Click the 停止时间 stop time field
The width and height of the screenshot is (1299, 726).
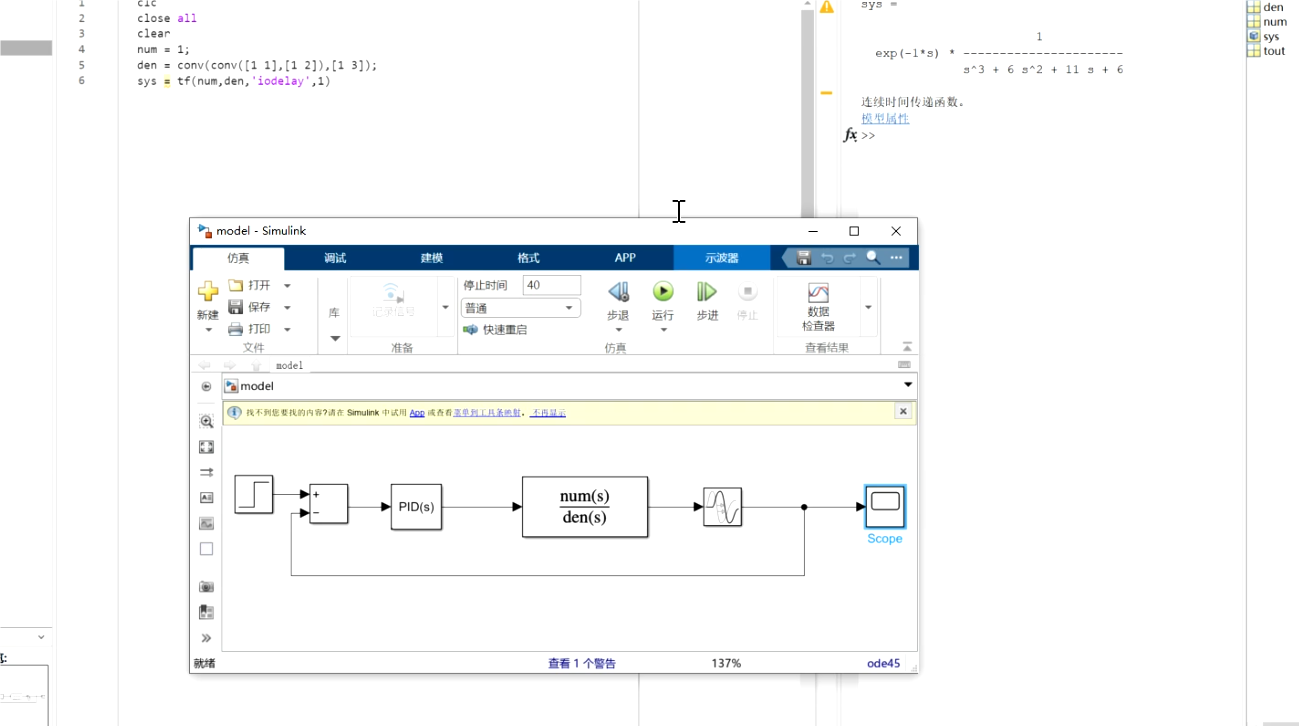coord(552,285)
